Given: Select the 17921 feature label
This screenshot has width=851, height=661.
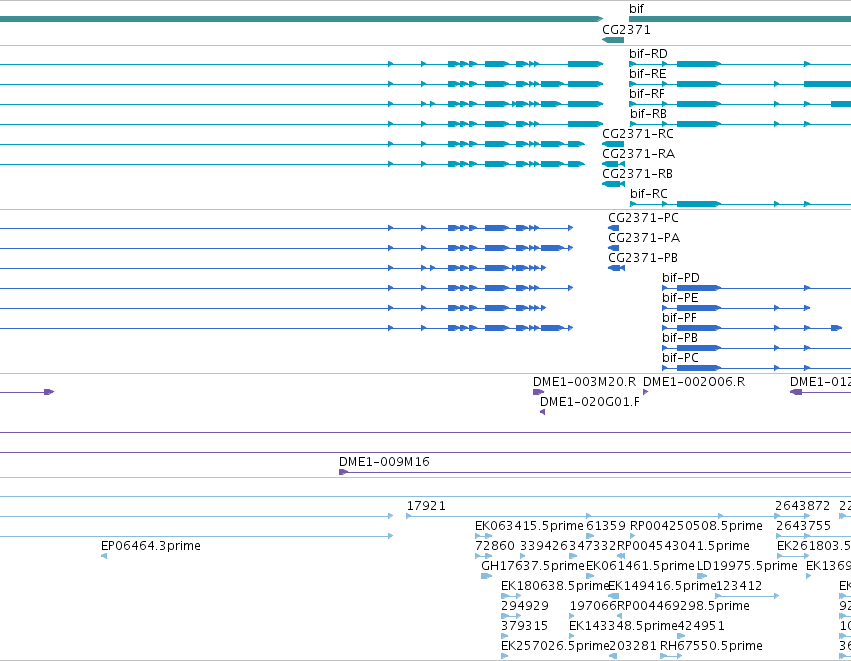Looking at the screenshot, I should click(426, 506).
